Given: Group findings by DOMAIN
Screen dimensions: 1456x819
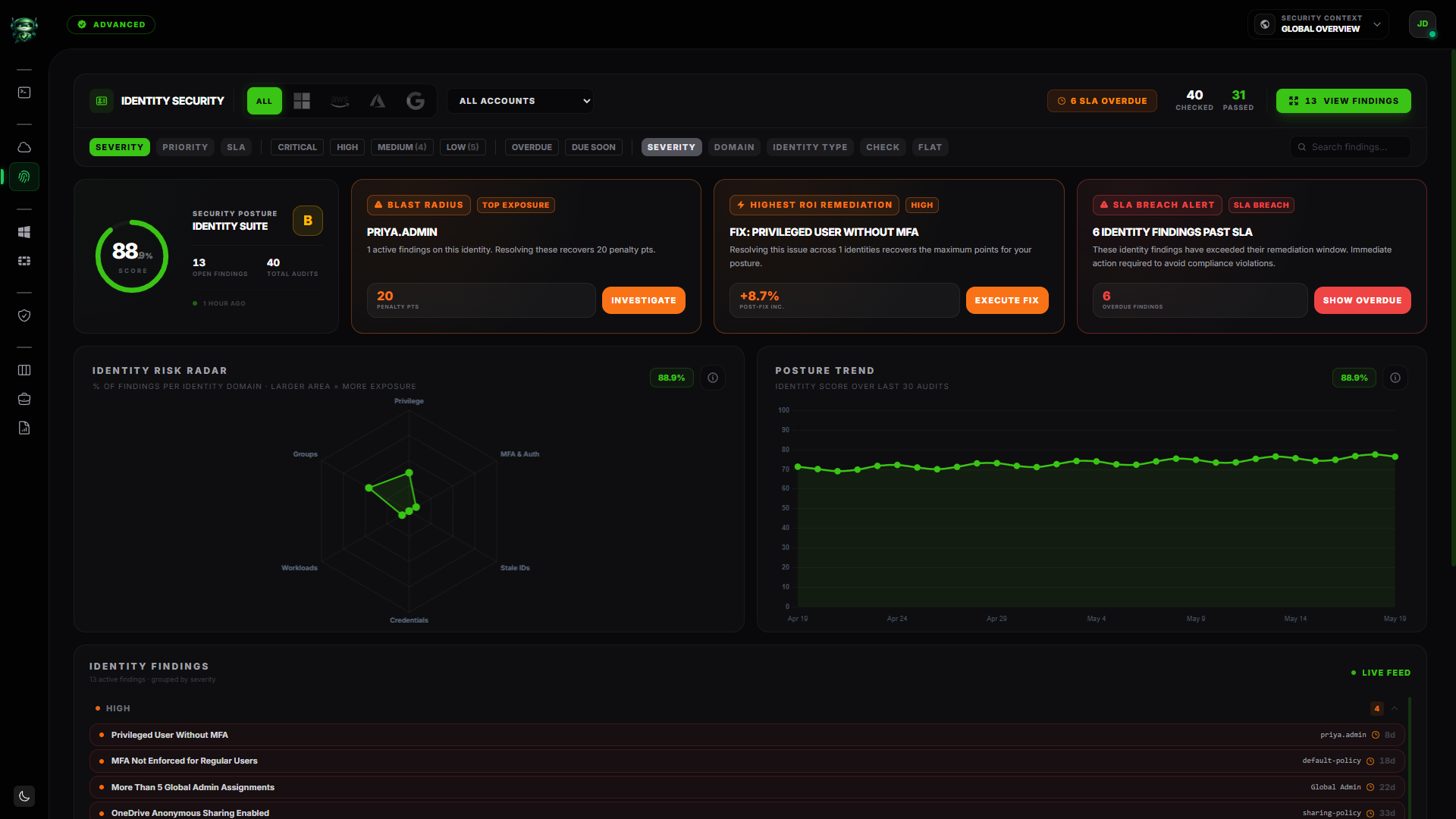Looking at the screenshot, I should point(734,147).
